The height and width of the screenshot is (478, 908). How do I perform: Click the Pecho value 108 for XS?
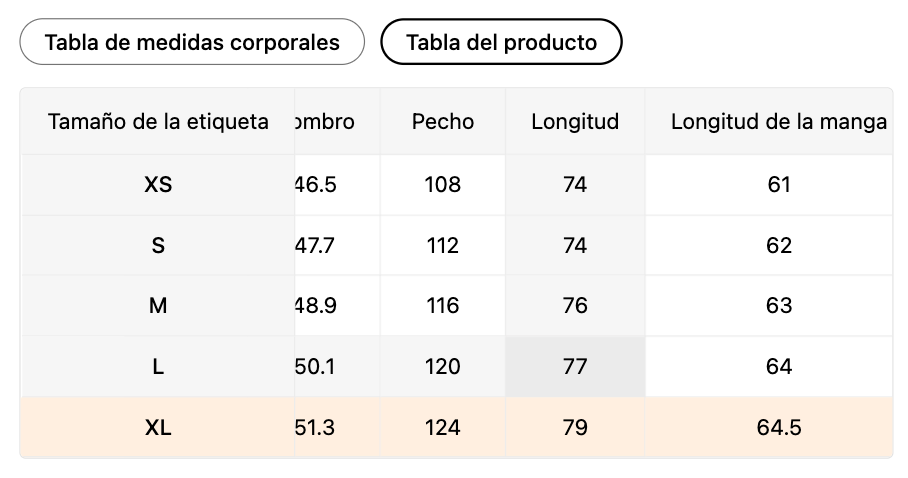click(443, 184)
